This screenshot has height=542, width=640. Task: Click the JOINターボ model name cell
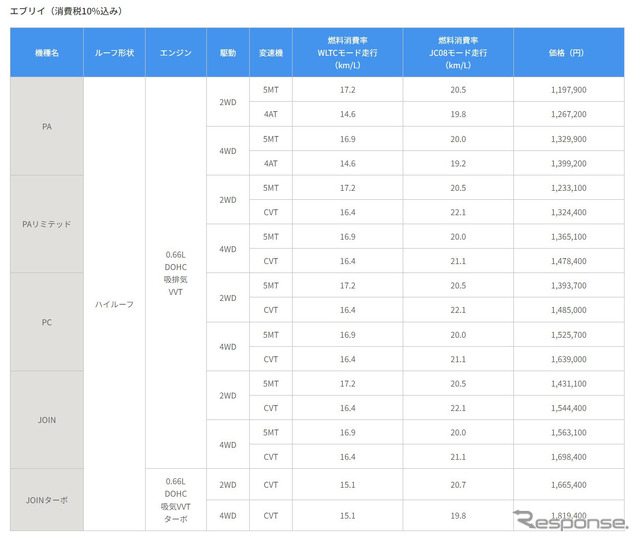click(47, 500)
